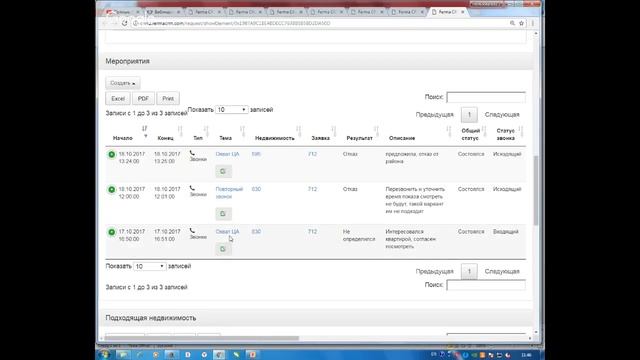Open the Windows Start menu
640x360 pixels.
point(105,355)
